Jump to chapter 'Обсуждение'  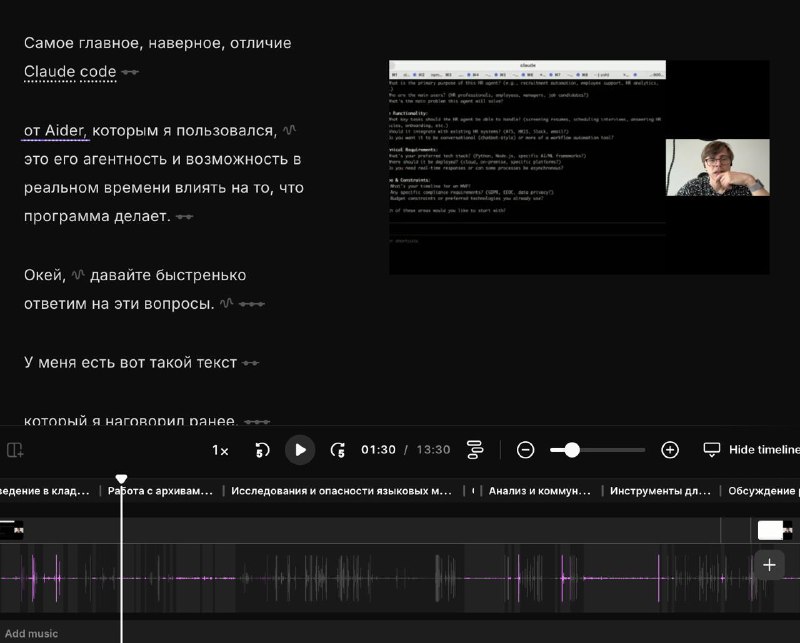coord(764,491)
